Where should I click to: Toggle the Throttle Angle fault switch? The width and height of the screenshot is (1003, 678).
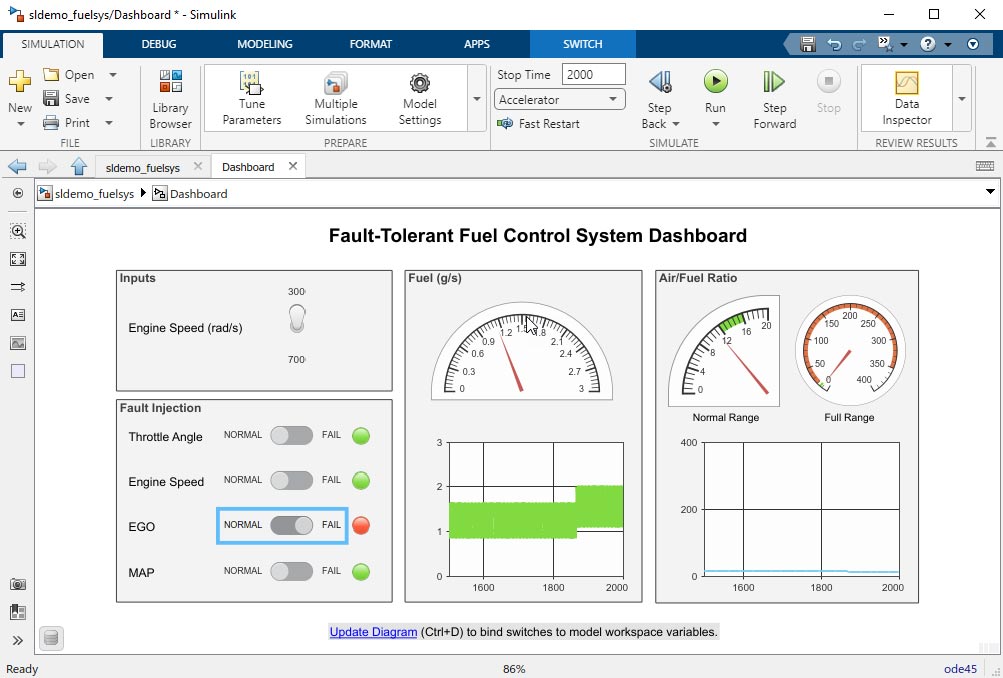click(292, 435)
